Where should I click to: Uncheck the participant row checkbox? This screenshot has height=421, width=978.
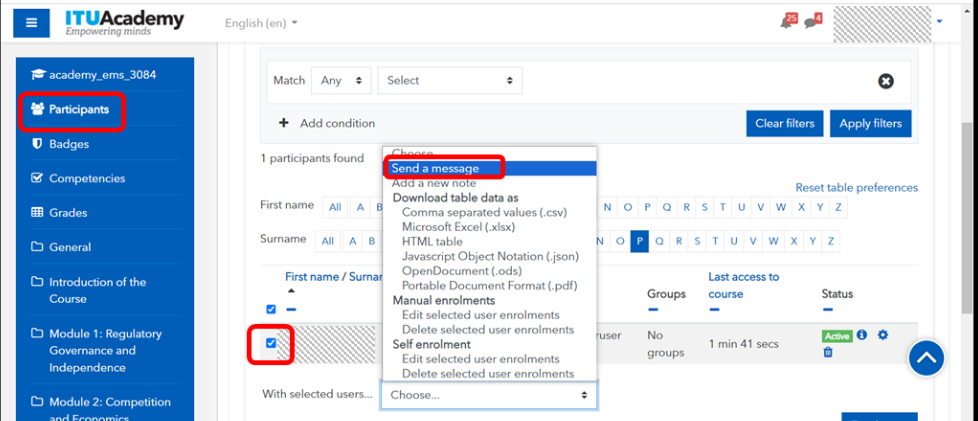click(271, 343)
